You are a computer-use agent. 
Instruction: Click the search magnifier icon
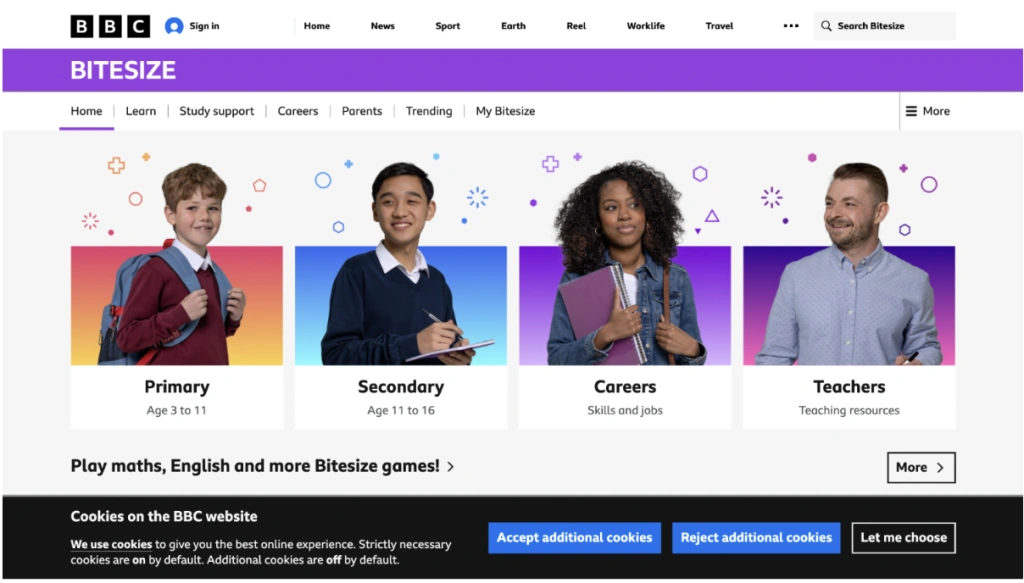click(826, 26)
